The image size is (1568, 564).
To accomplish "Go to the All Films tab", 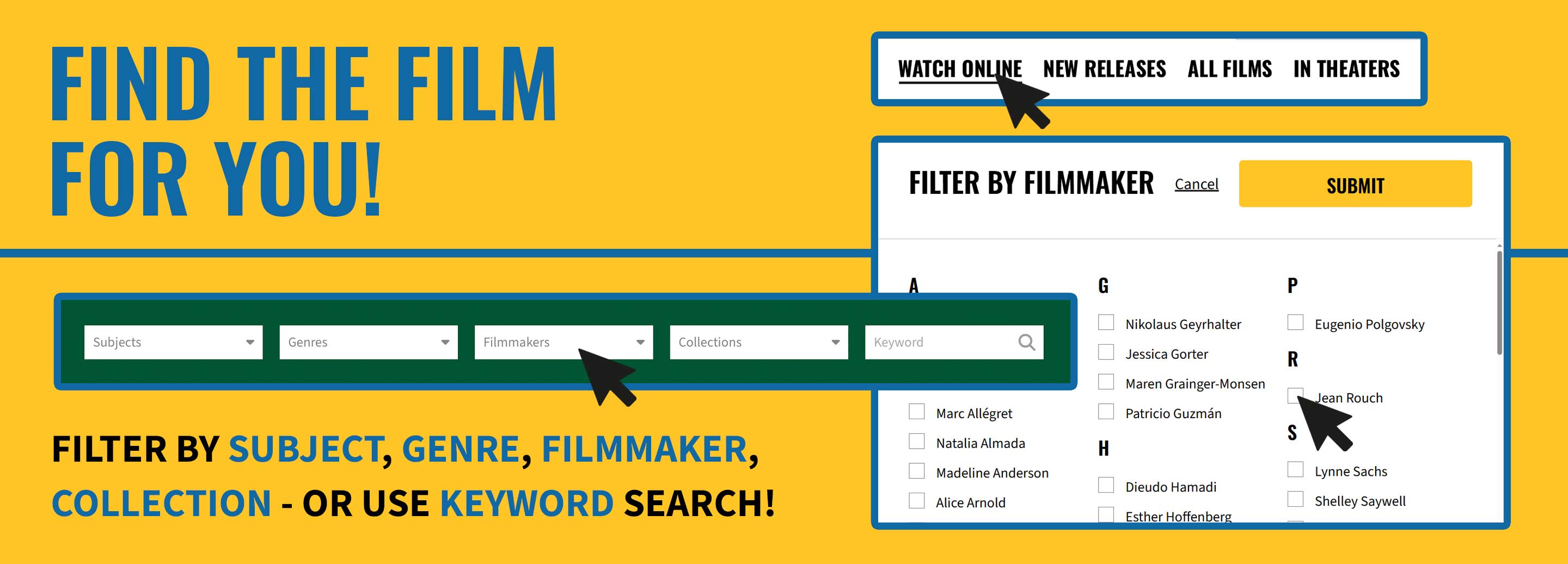I will [x=1229, y=69].
